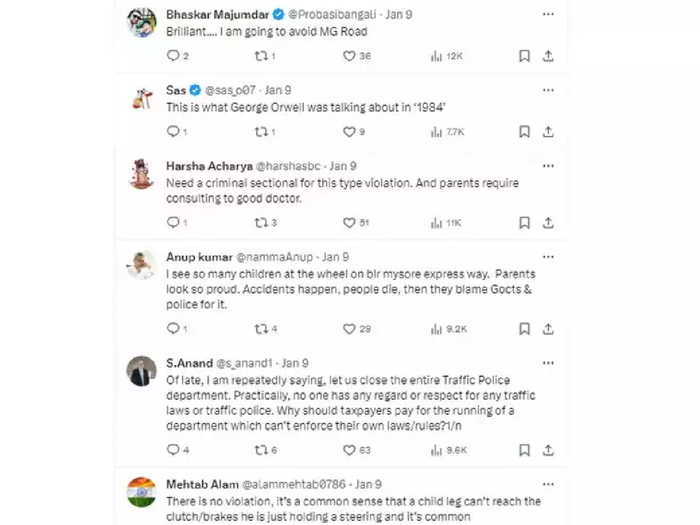Reply to Anup kumar's tweet
This screenshot has height=525, width=700.
172,328
